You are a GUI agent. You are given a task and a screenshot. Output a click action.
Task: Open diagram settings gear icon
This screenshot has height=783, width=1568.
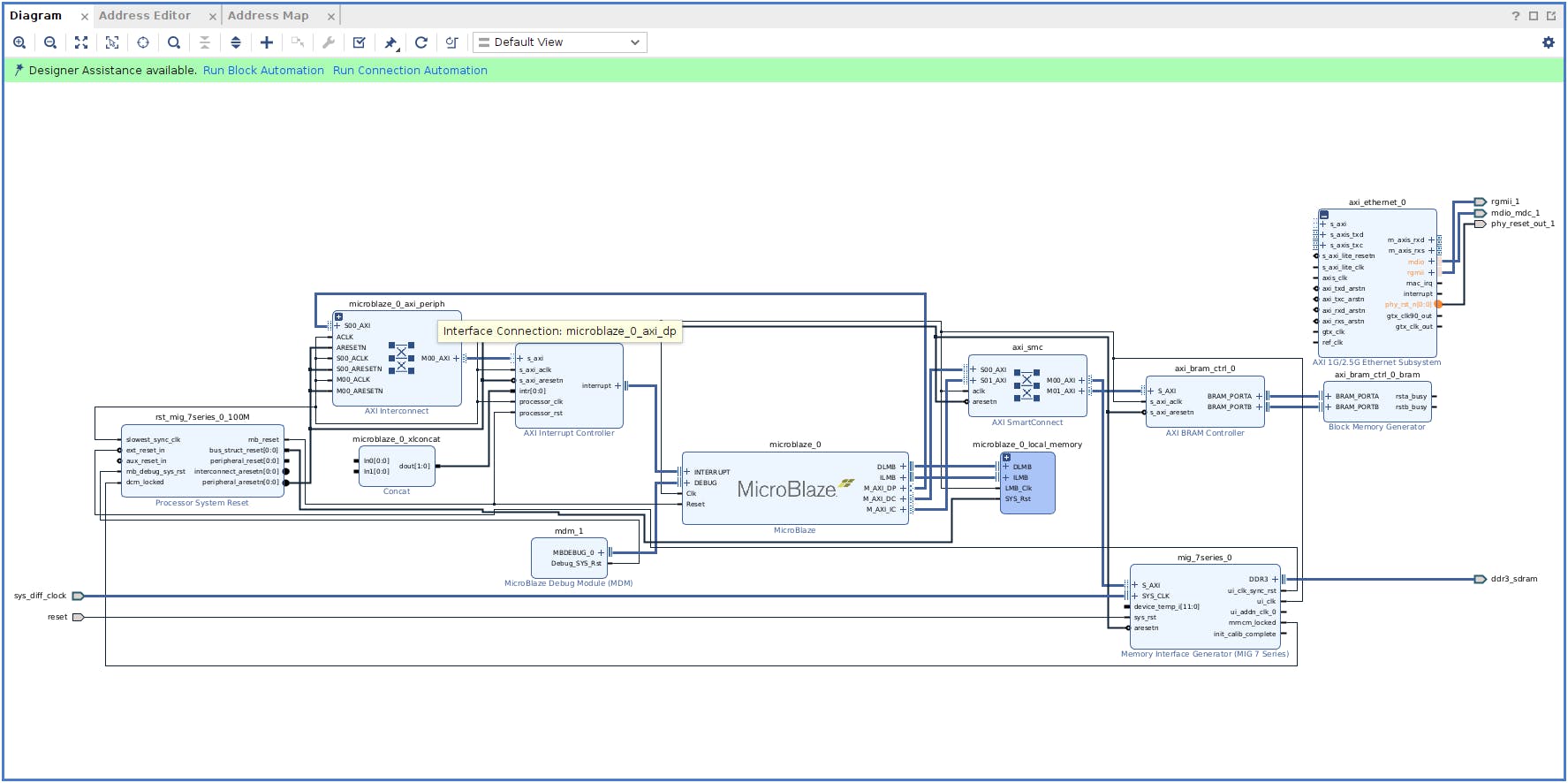click(1549, 42)
